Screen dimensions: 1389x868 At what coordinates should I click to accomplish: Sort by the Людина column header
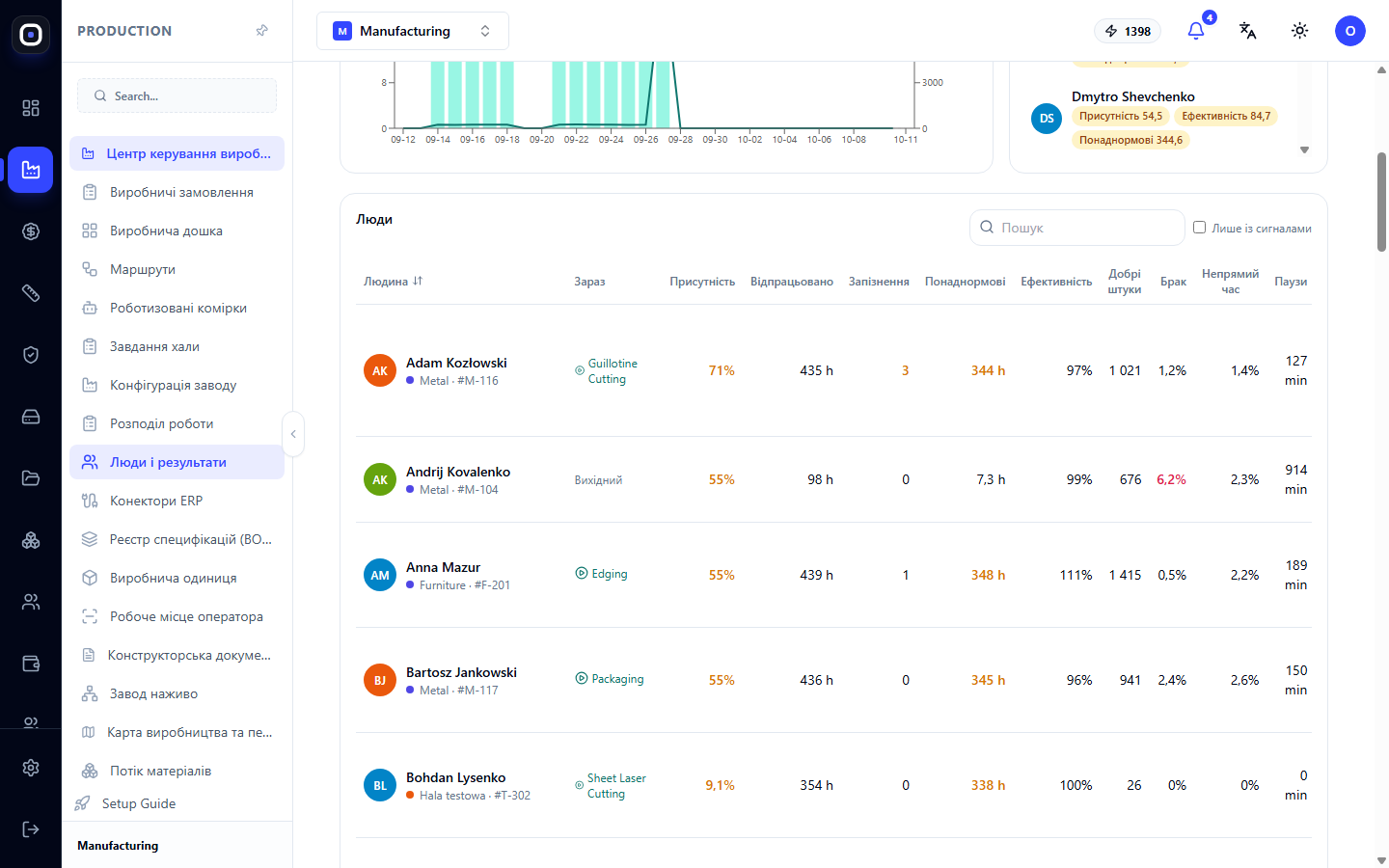click(x=394, y=282)
